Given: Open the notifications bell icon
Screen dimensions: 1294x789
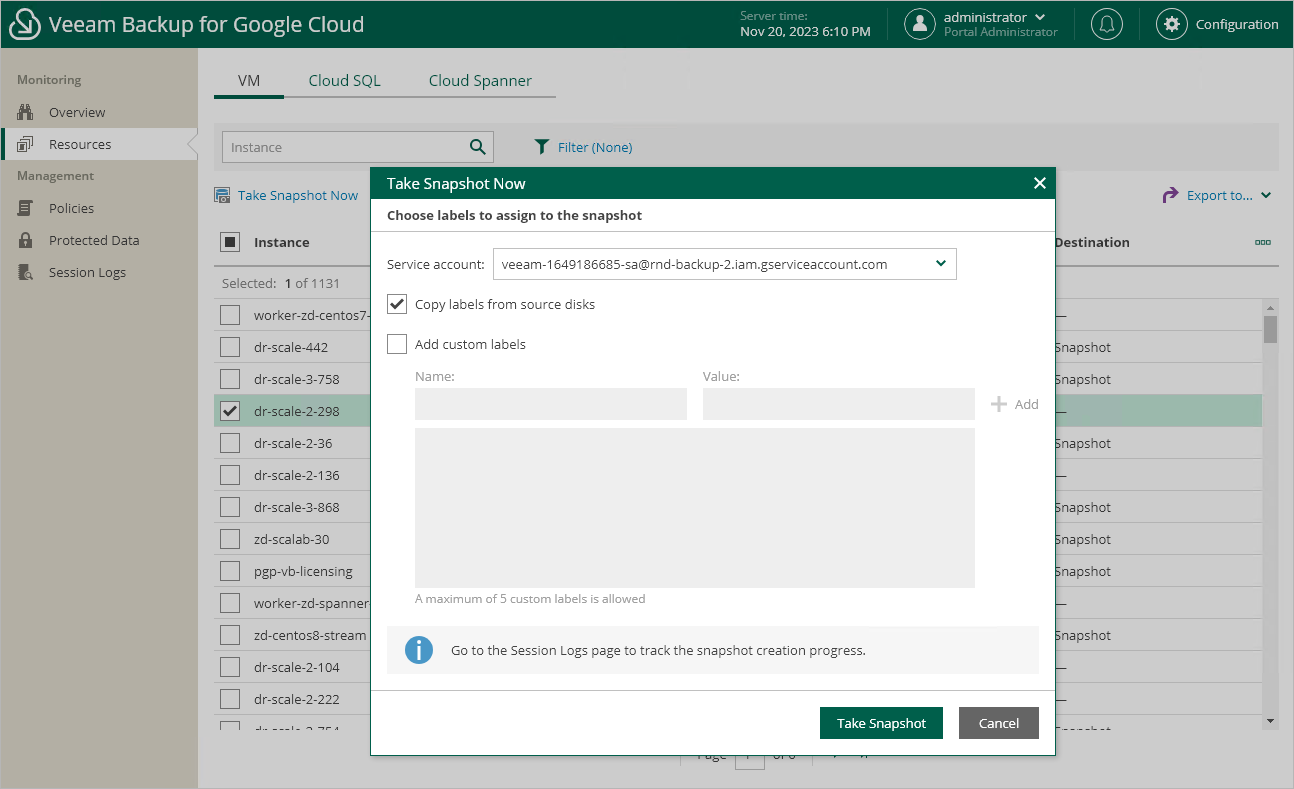Looking at the screenshot, I should click(x=1106, y=24).
